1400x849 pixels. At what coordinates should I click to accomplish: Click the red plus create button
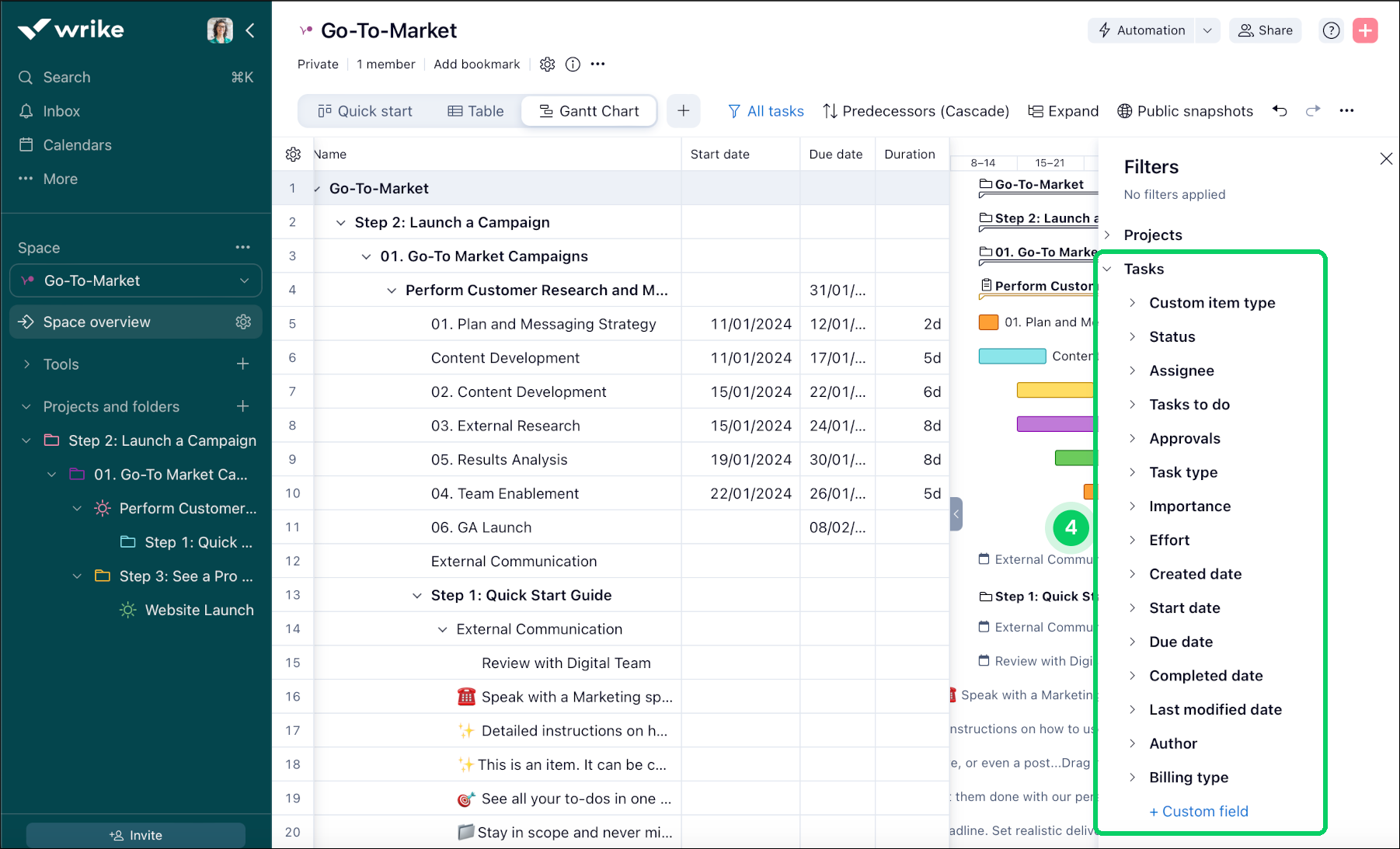coord(1365,30)
